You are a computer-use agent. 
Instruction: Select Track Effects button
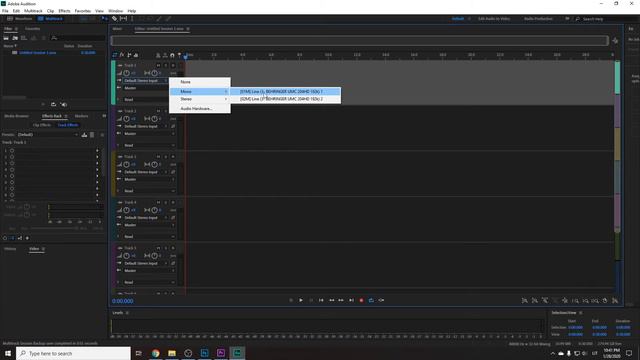[x=68, y=125]
